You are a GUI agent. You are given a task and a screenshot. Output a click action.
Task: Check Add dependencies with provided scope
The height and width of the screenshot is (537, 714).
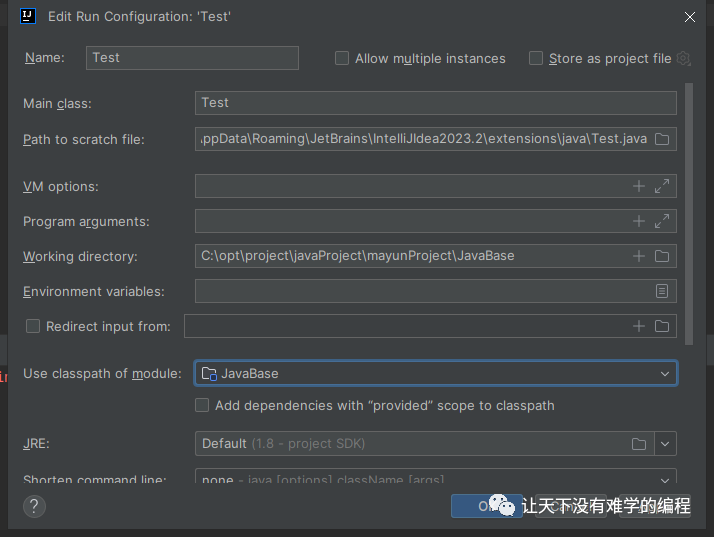pyautogui.click(x=202, y=405)
